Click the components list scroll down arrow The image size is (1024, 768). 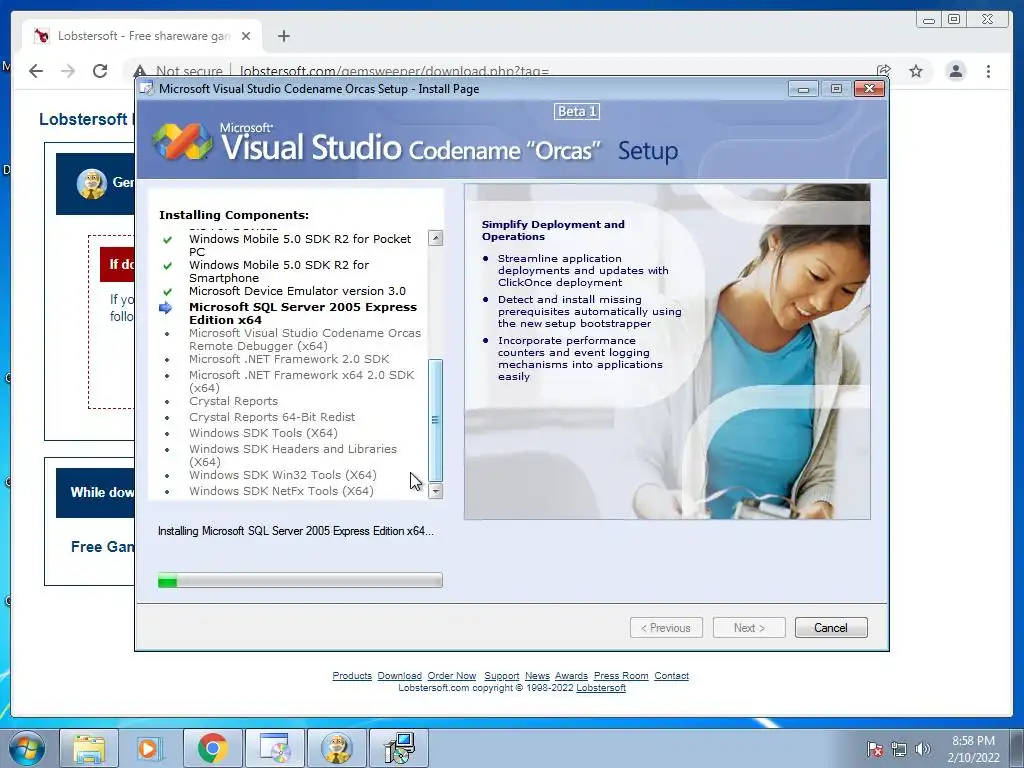(x=436, y=491)
